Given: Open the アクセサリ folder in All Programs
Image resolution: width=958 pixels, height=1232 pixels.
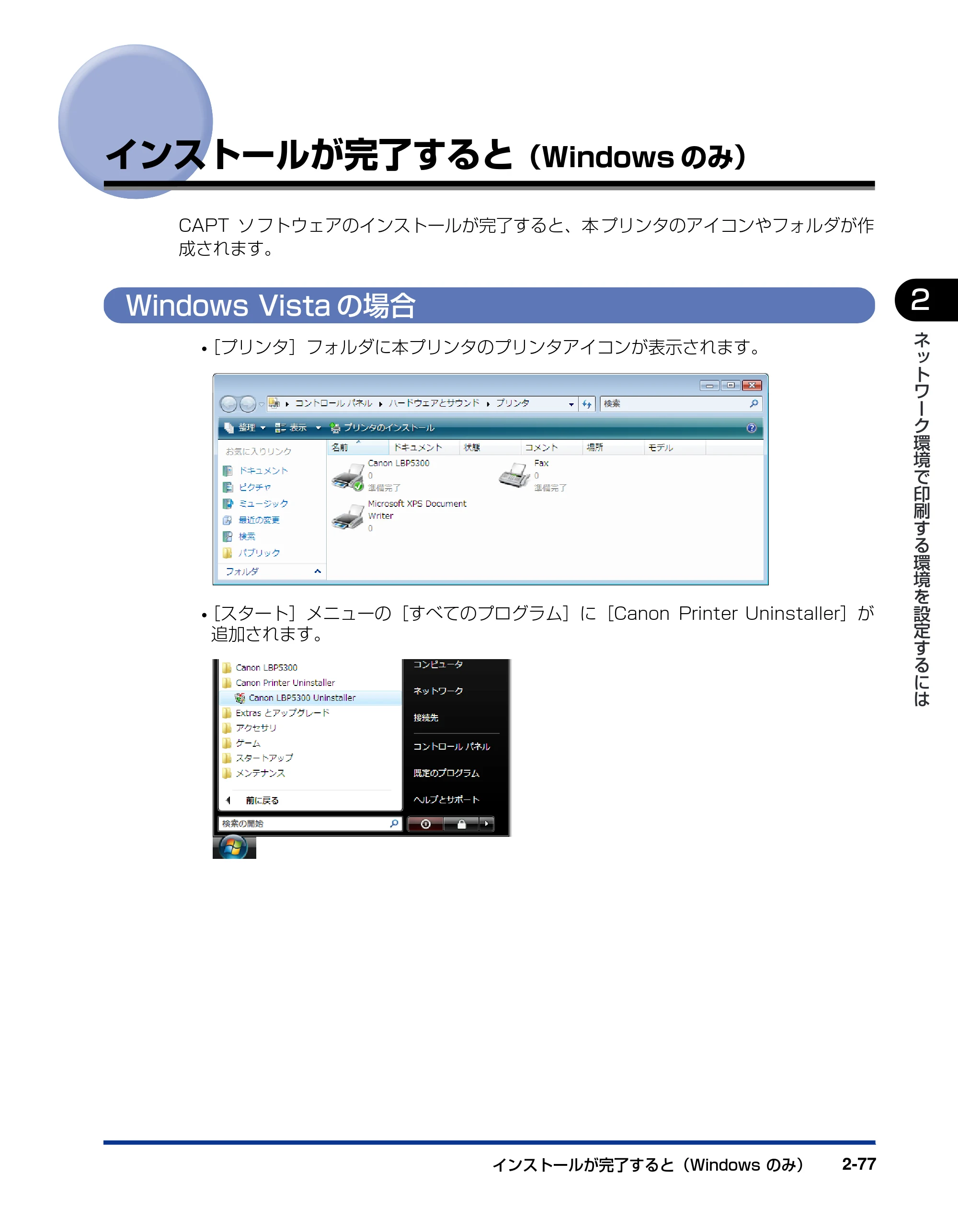Looking at the screenshot, I should point(250,728).
